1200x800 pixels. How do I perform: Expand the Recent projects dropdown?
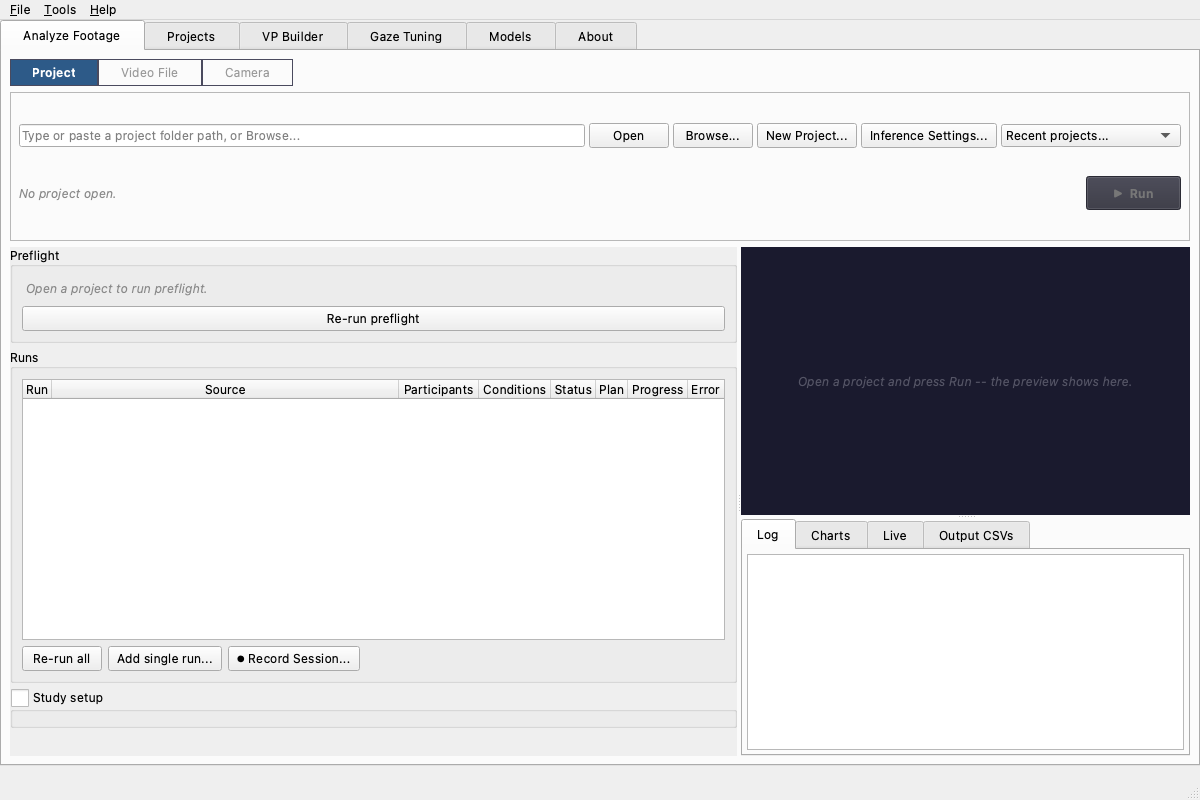point(1090,135)
